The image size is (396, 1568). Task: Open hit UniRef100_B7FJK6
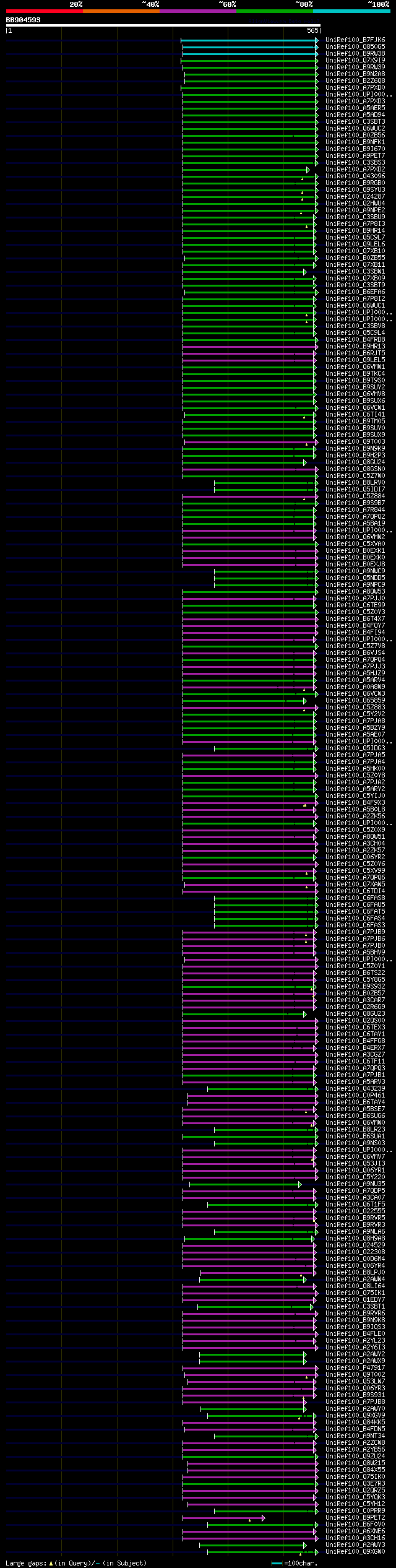pyautogui.click(x=355, y=40)
